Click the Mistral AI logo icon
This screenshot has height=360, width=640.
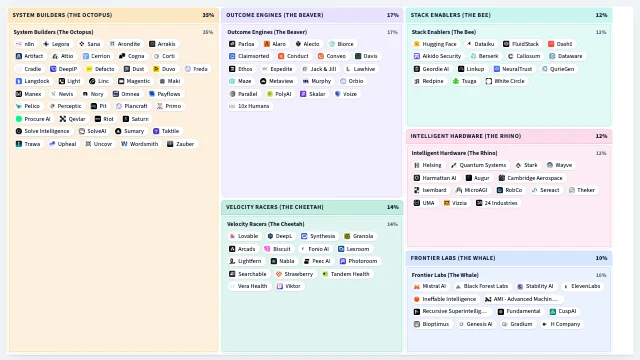point(417,287)
